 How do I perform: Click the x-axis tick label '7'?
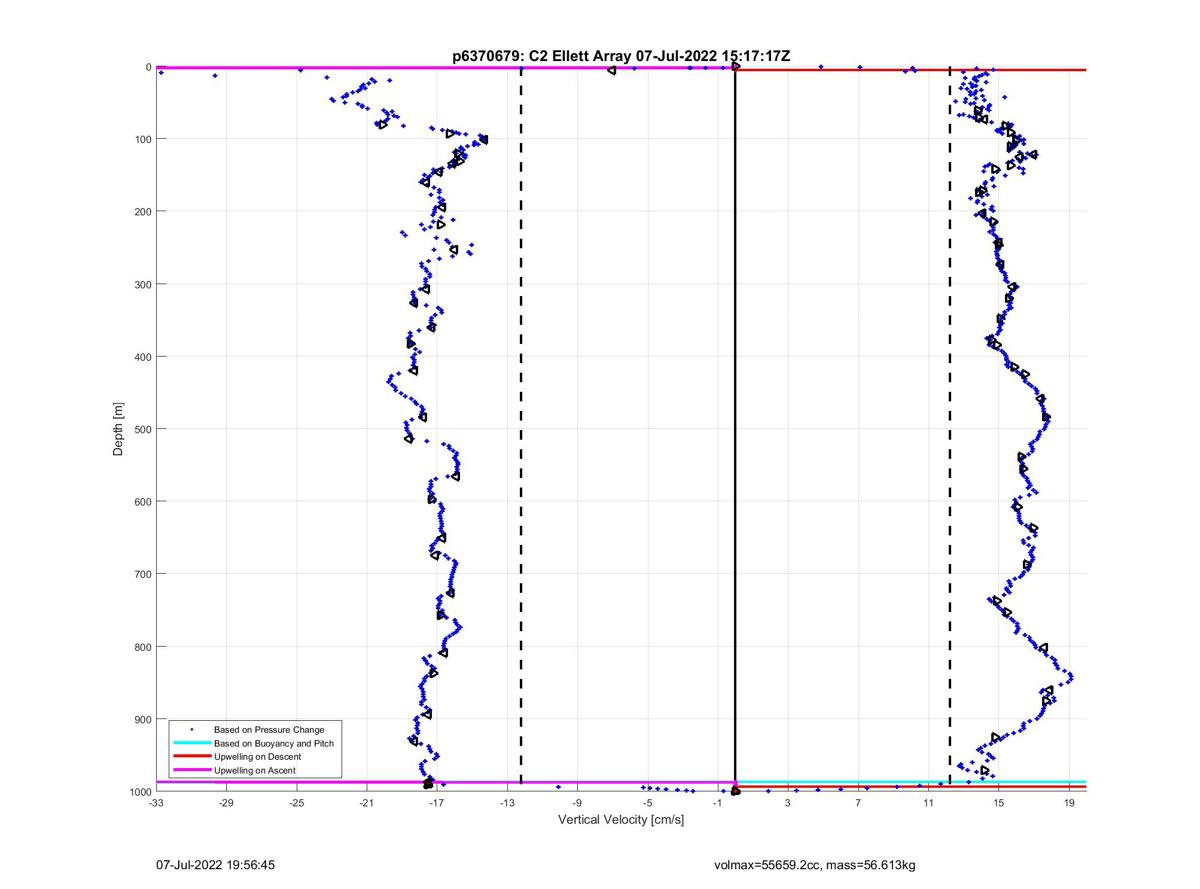pos(858,803)
